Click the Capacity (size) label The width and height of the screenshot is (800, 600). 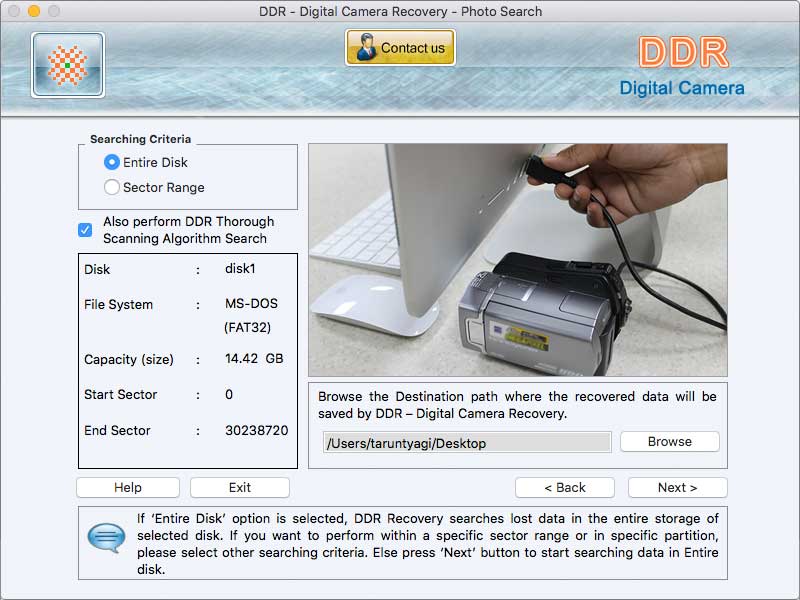coord(129,360)
